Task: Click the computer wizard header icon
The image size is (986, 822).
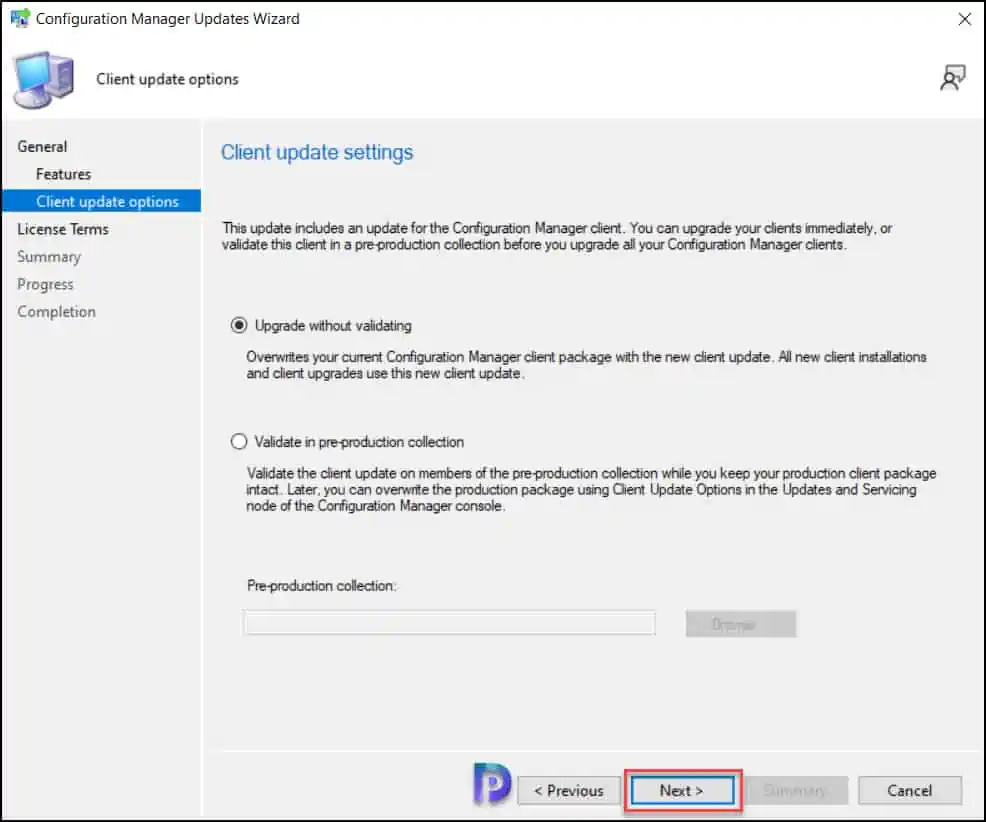Action: [44, 80]
